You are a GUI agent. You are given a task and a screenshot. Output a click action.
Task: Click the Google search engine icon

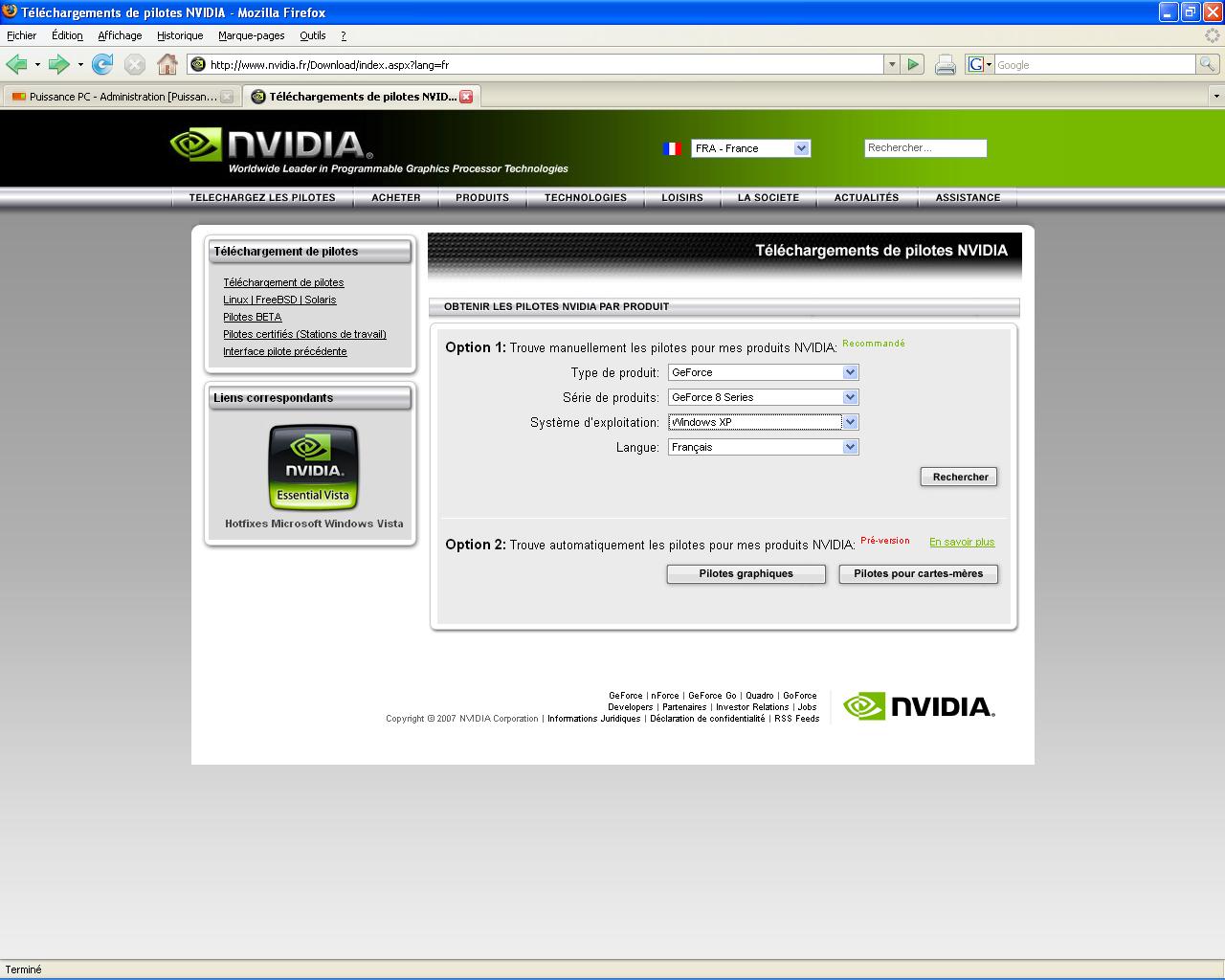975,64
